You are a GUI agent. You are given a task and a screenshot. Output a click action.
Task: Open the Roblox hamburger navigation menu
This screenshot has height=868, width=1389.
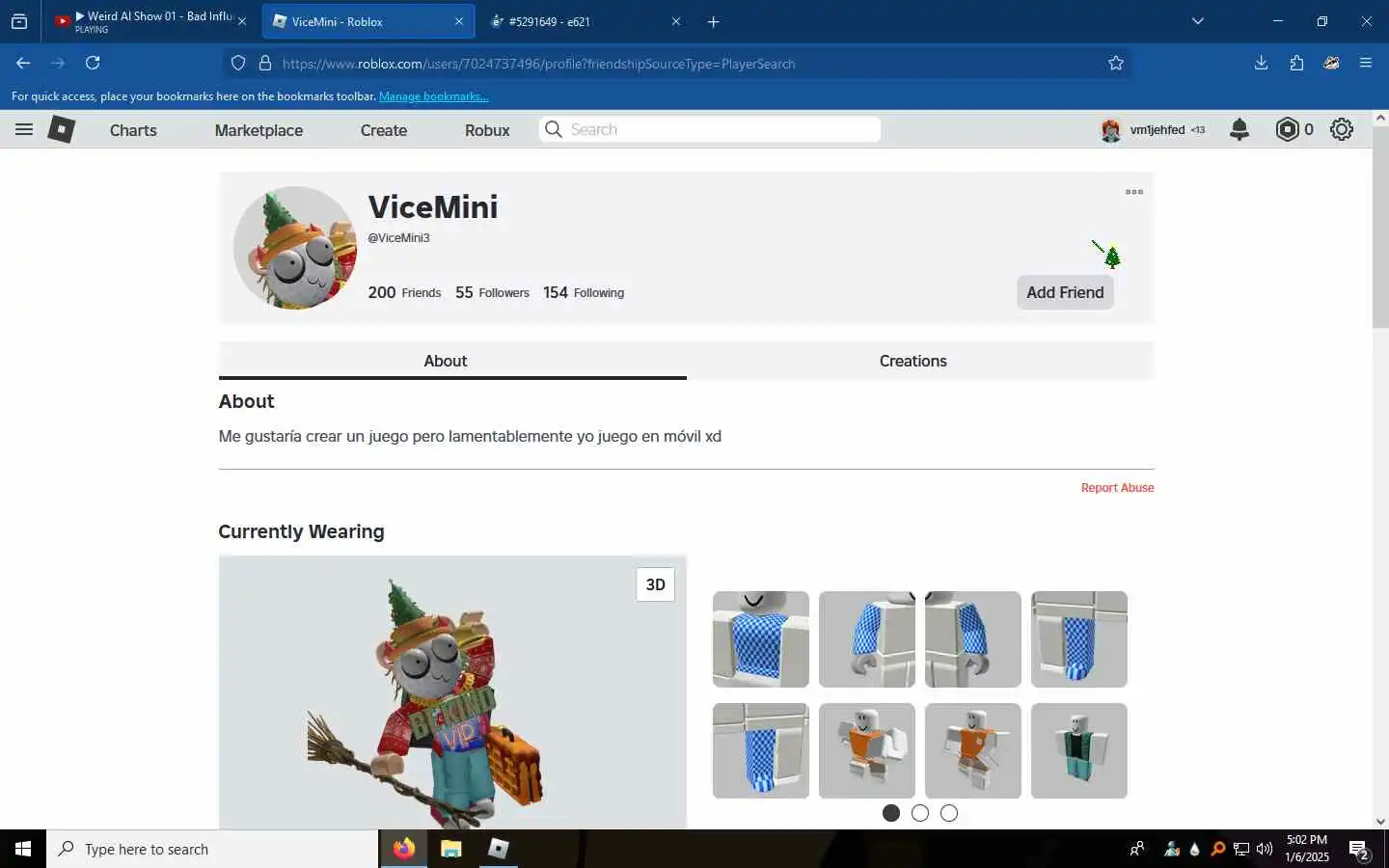click(x=24, y=129)
